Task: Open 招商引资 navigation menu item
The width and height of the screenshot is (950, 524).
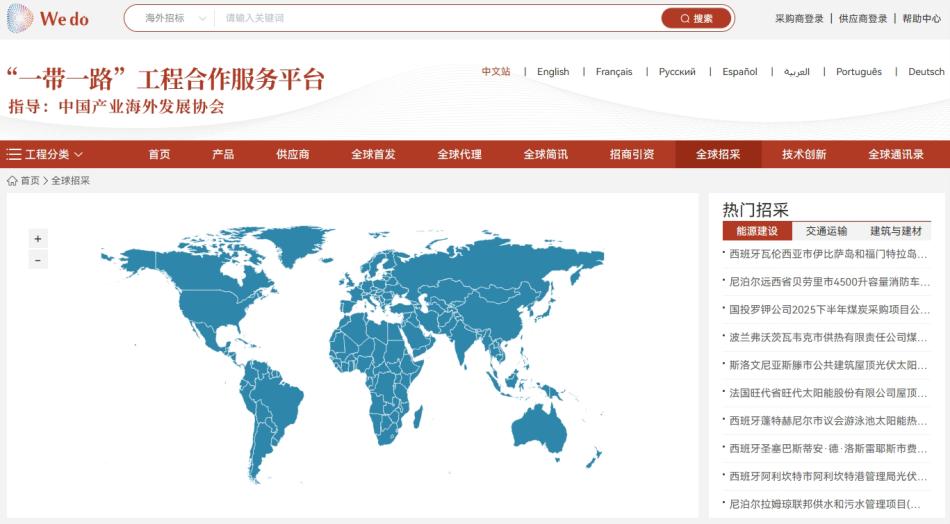Action: click(632, 154)
